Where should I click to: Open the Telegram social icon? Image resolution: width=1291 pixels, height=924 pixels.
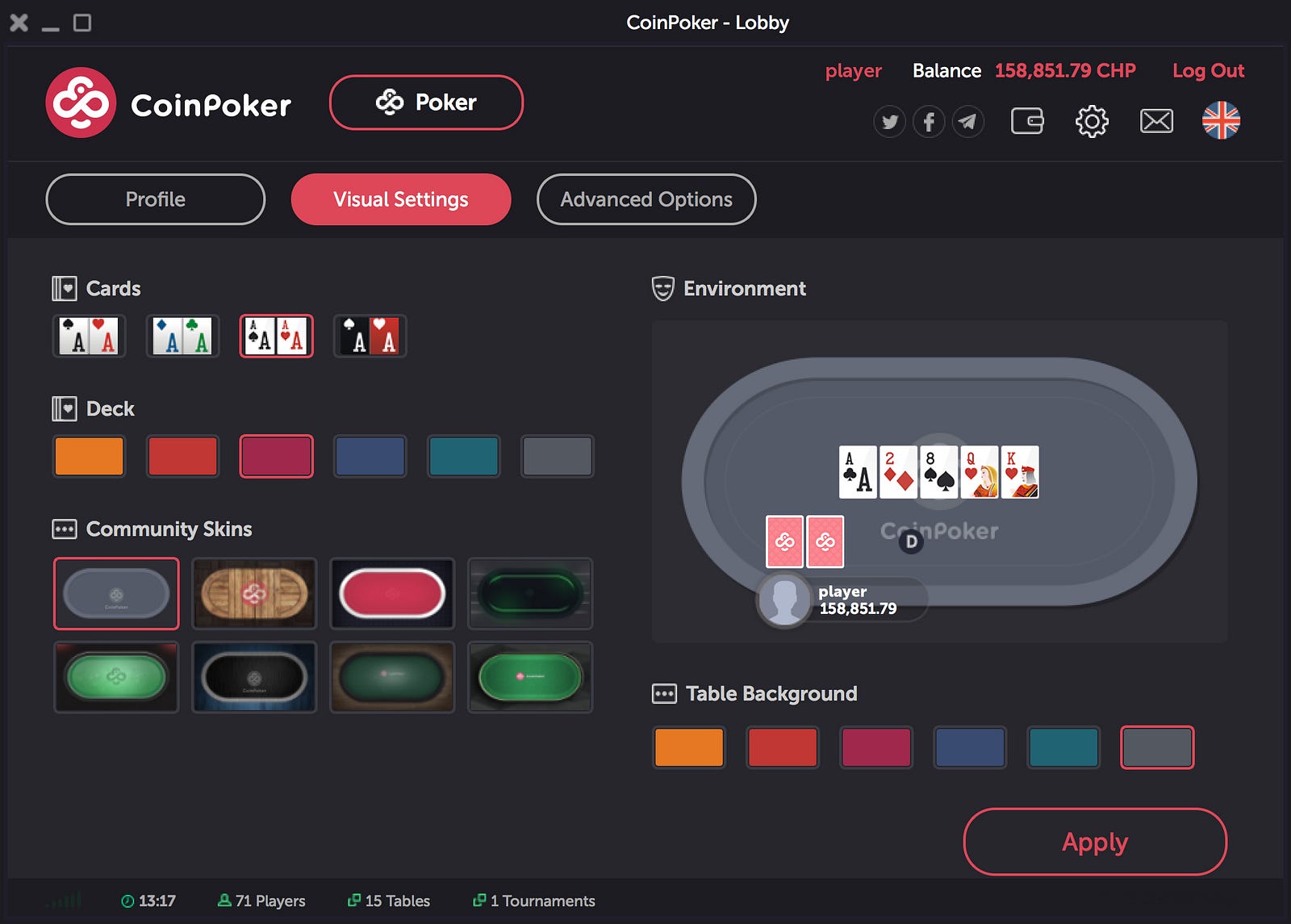coord(968,122)
